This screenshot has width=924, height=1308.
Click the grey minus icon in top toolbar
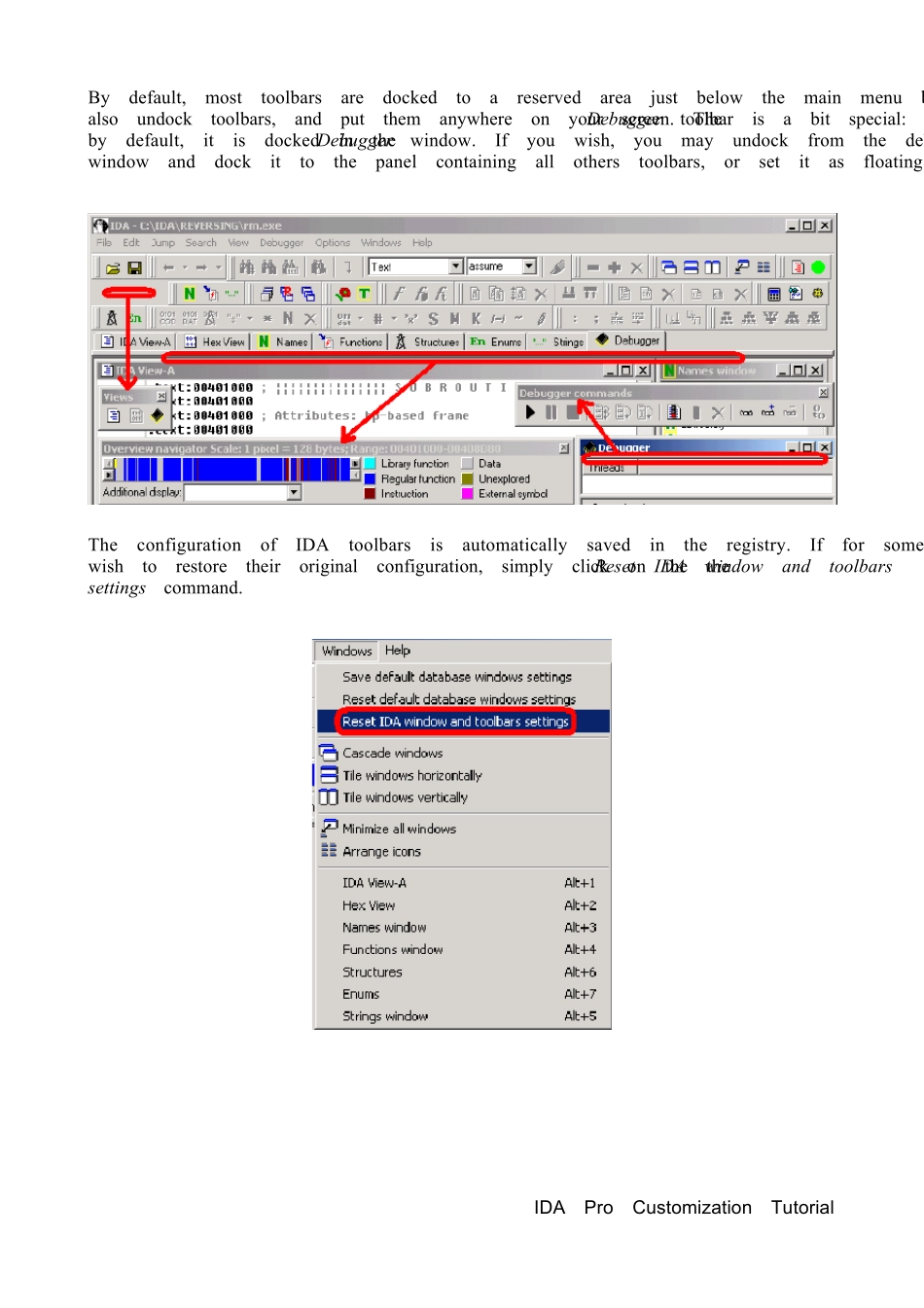click(x=592, y=267)
